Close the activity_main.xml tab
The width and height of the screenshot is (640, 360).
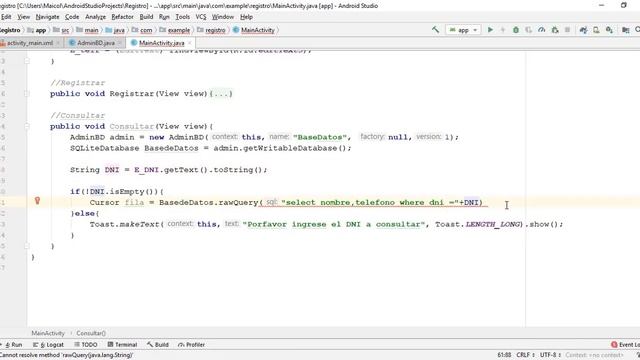click(x=58, y=43)
